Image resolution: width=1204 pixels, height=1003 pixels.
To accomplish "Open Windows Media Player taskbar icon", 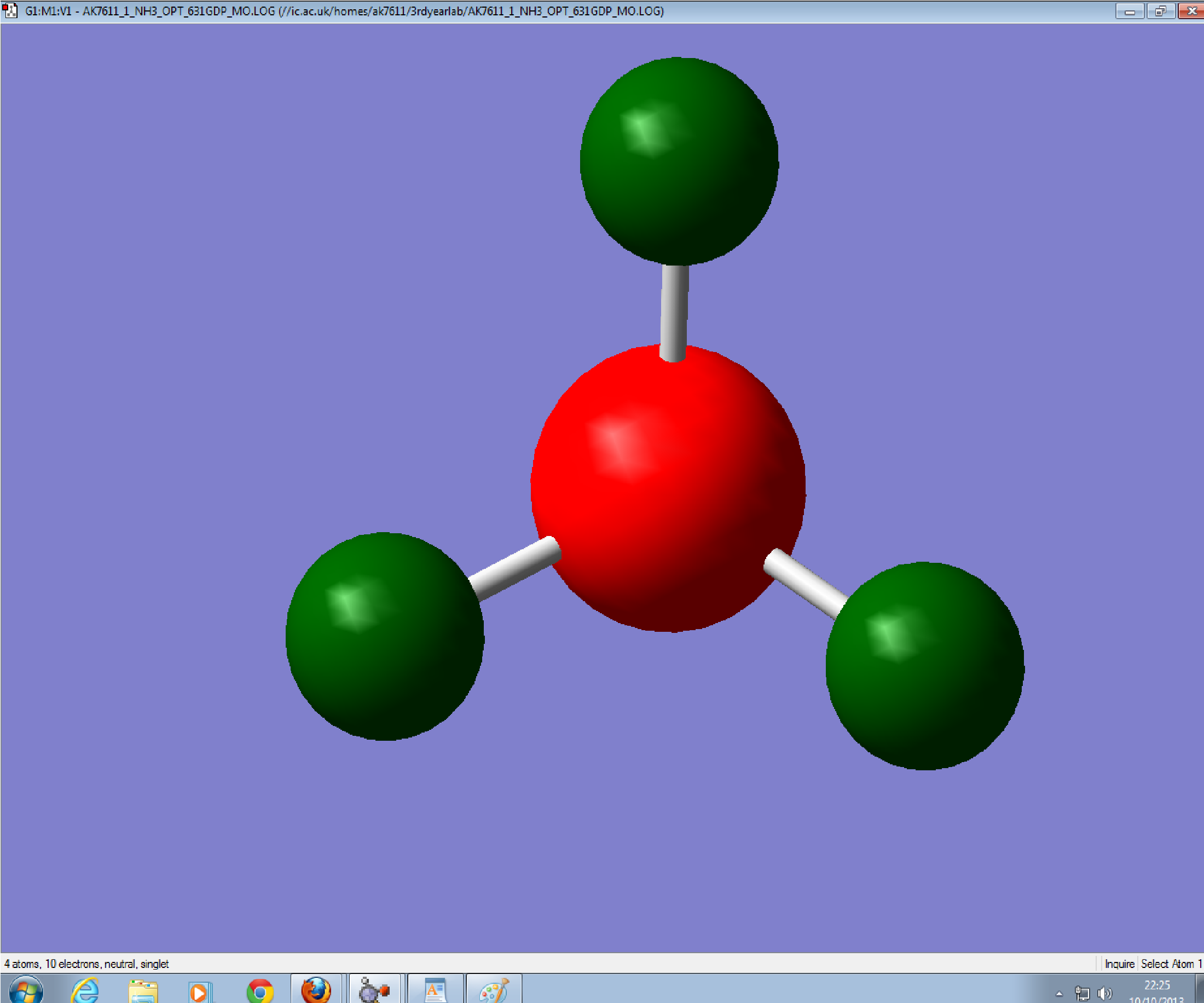I will (x=200, y=990).
